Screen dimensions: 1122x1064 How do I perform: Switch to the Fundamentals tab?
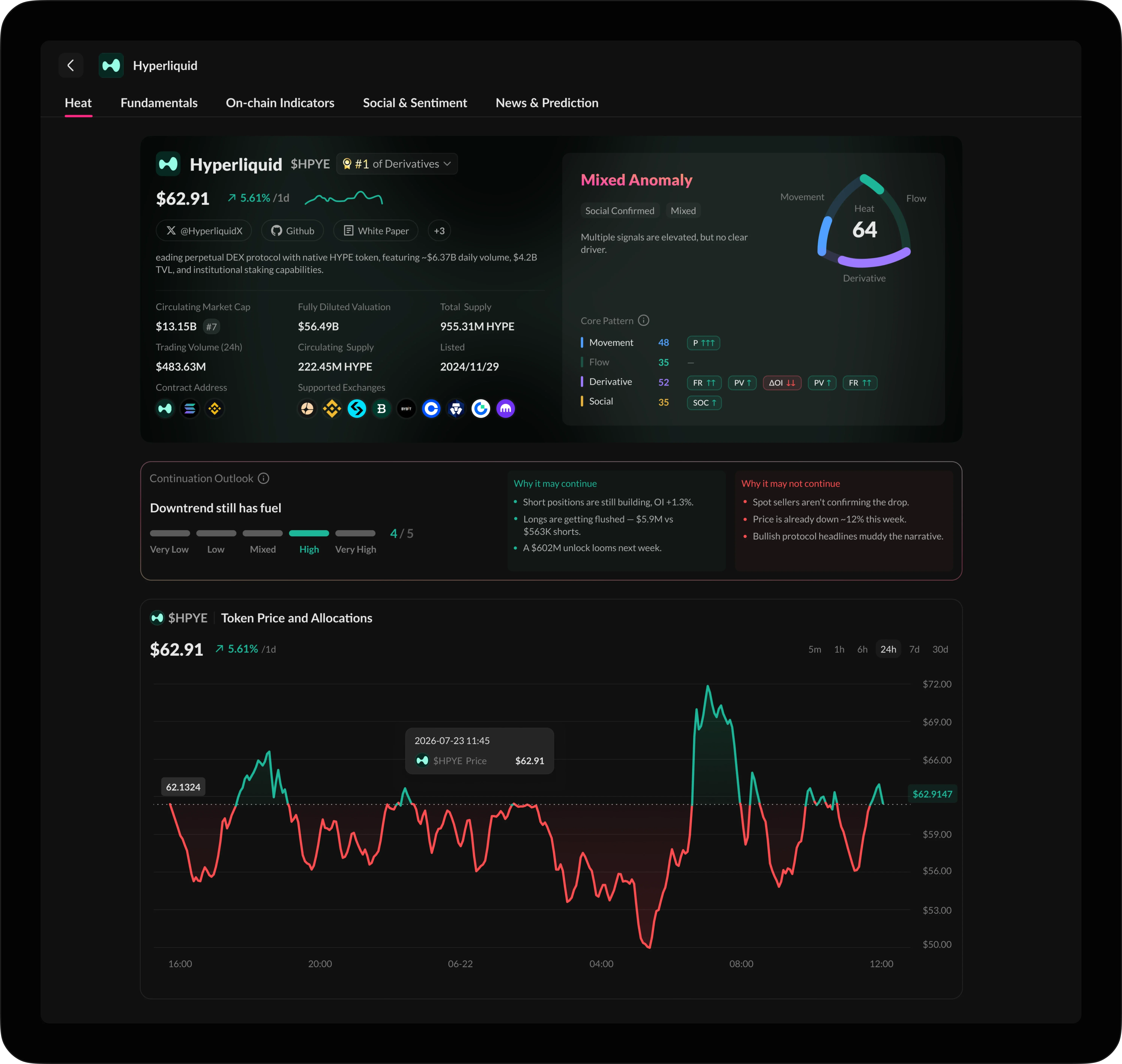tap(159, 103)
